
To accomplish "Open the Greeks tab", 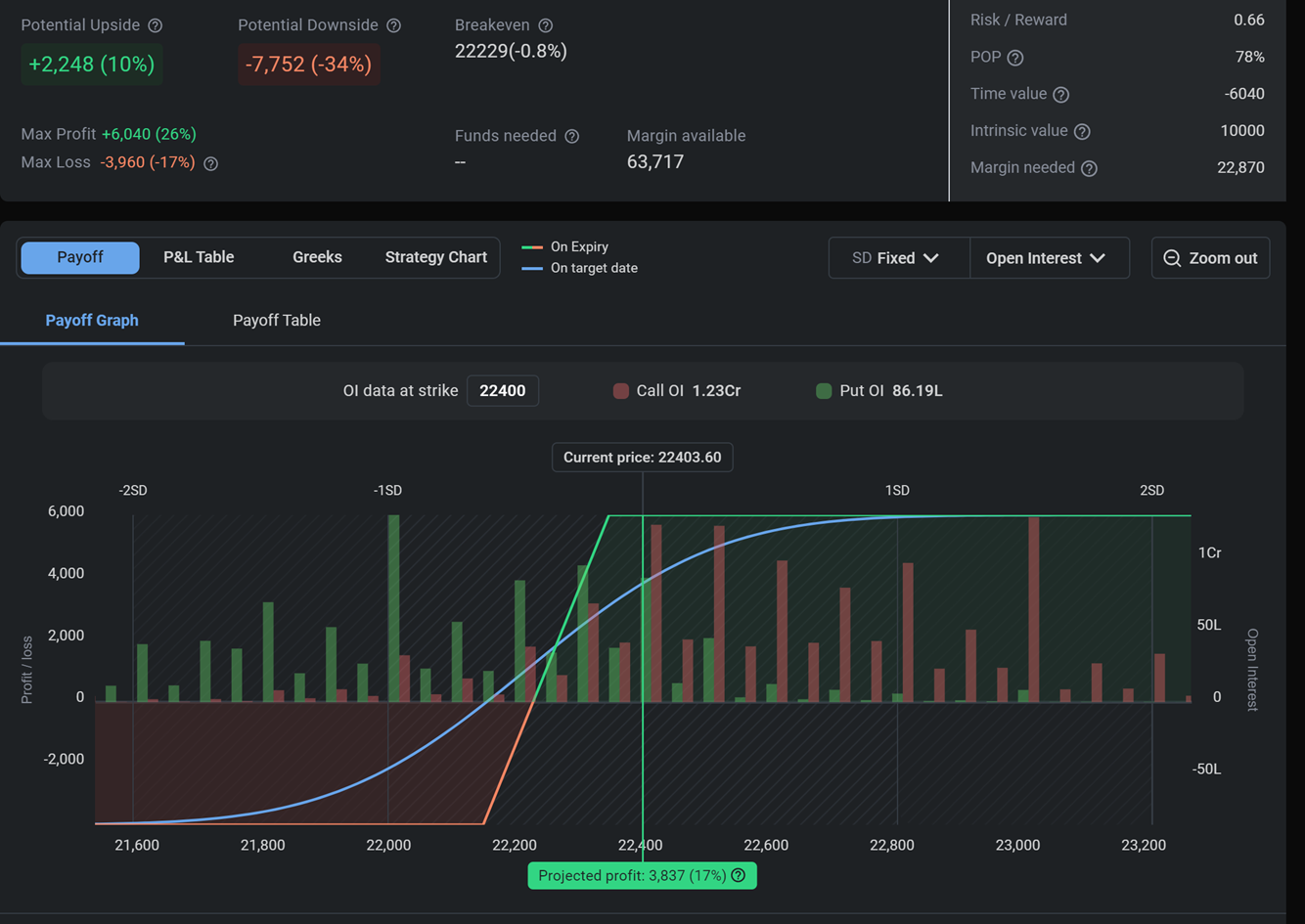I will tap(317, 257).
